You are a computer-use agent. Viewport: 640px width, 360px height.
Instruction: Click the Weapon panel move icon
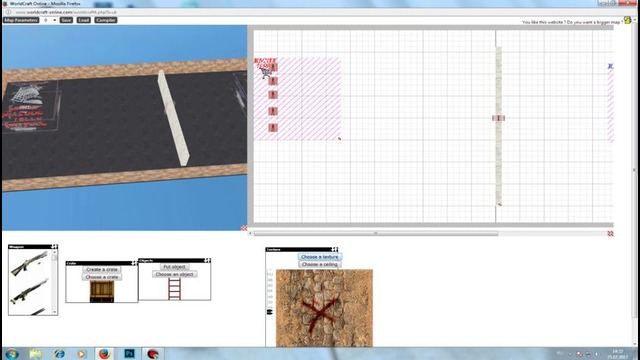coord(54,247)
